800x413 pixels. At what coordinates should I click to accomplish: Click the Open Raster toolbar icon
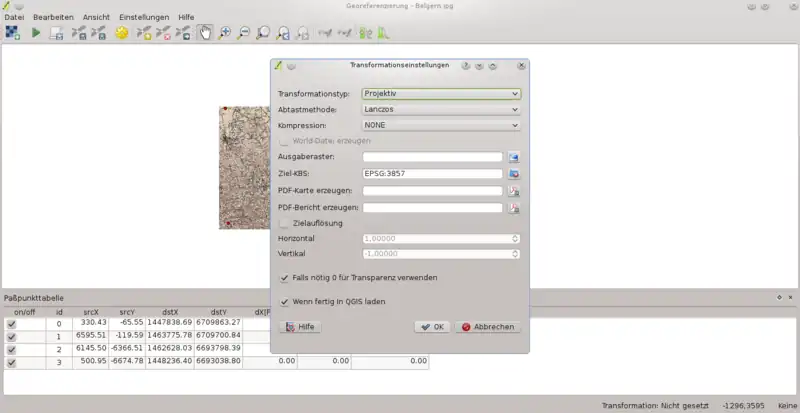[x=12, y=33]
